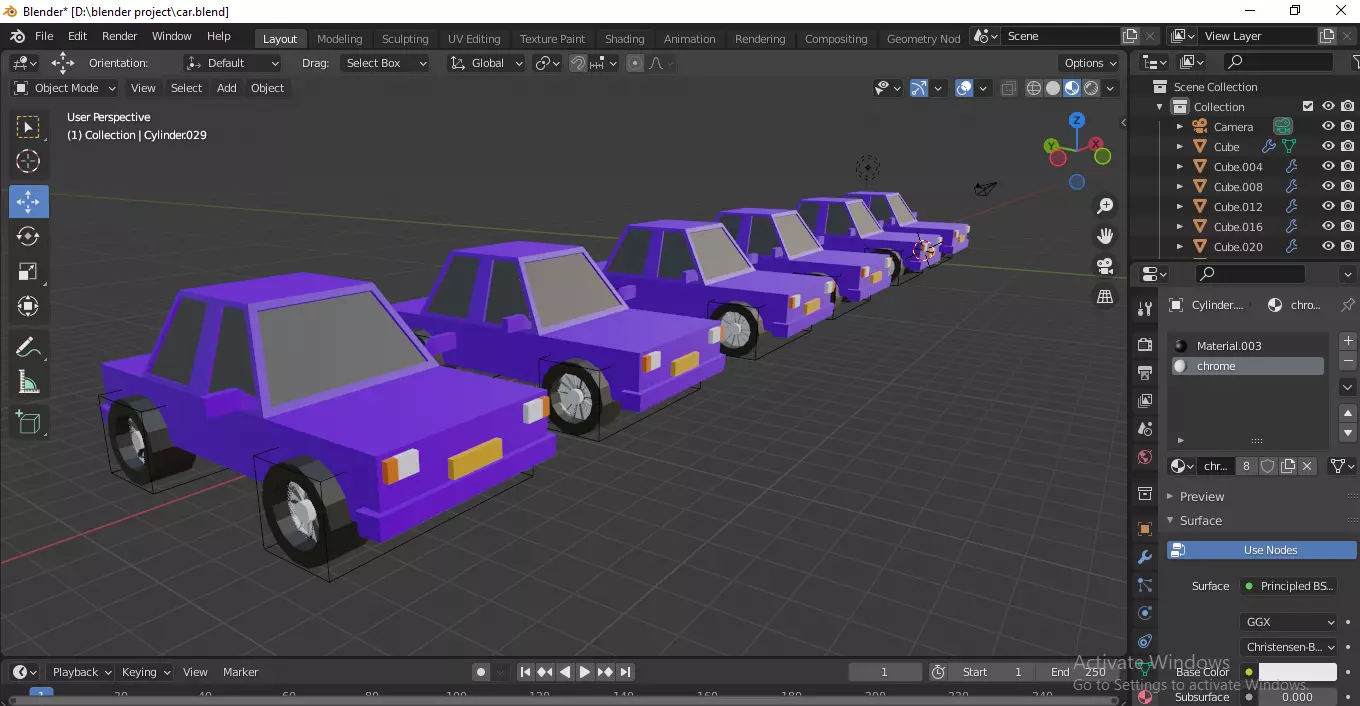Image resolution: width=1360 pixels, height=706 pixels.
Task: Open the Object properties tab
Action: pos(1145,528)
